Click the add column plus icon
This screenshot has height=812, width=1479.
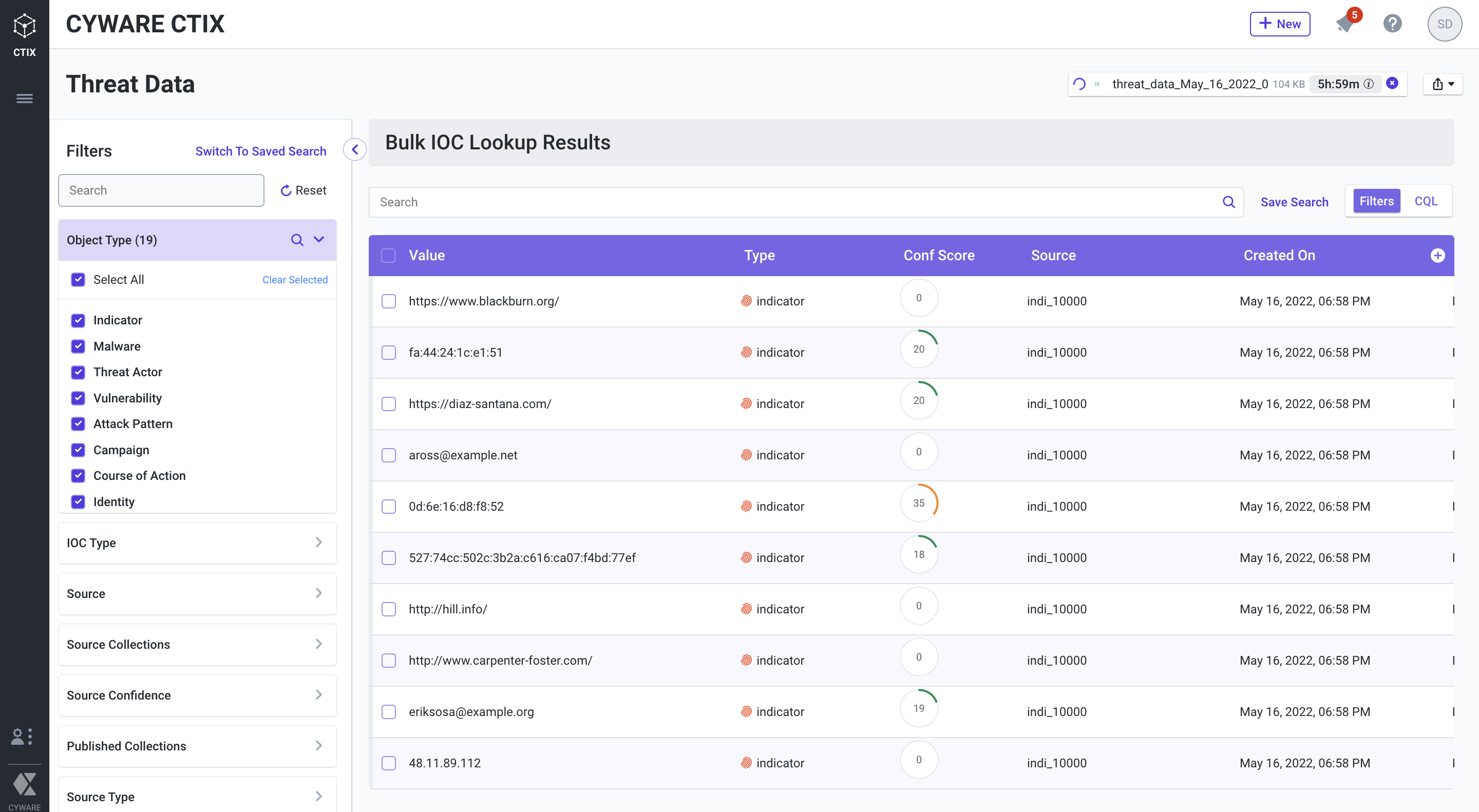(1437, 256)
